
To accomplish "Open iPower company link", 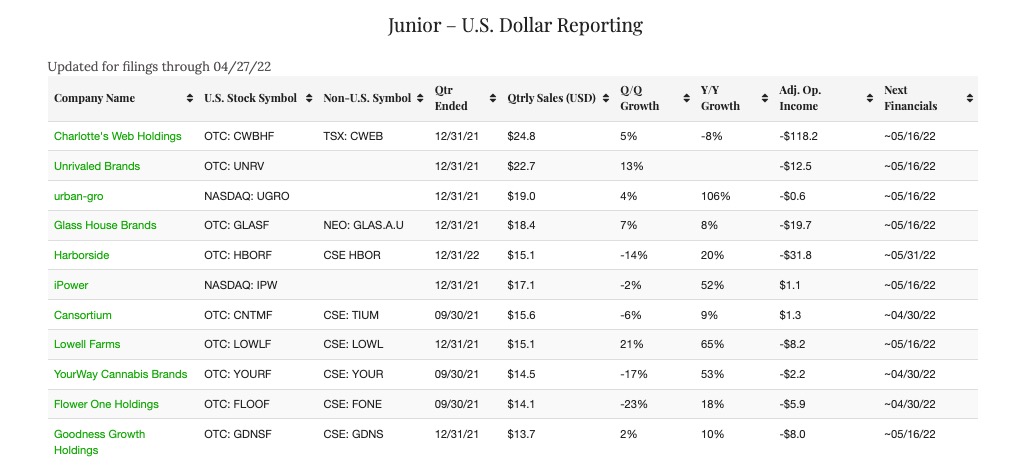I will (71, 285).
